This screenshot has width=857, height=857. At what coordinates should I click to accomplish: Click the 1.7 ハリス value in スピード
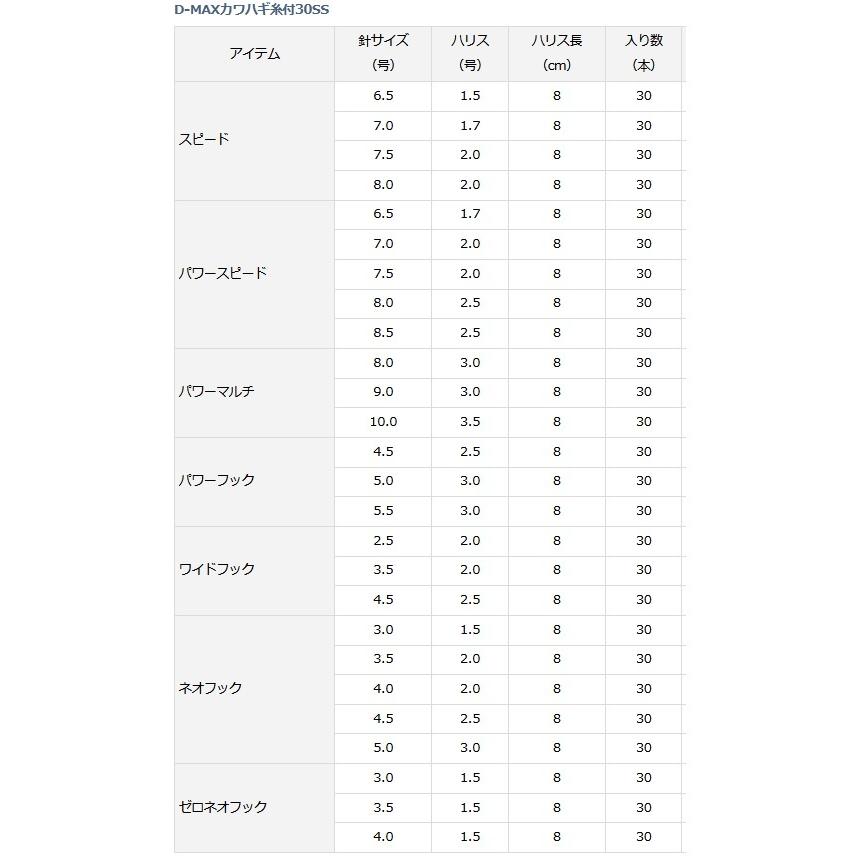coord(470,126)
